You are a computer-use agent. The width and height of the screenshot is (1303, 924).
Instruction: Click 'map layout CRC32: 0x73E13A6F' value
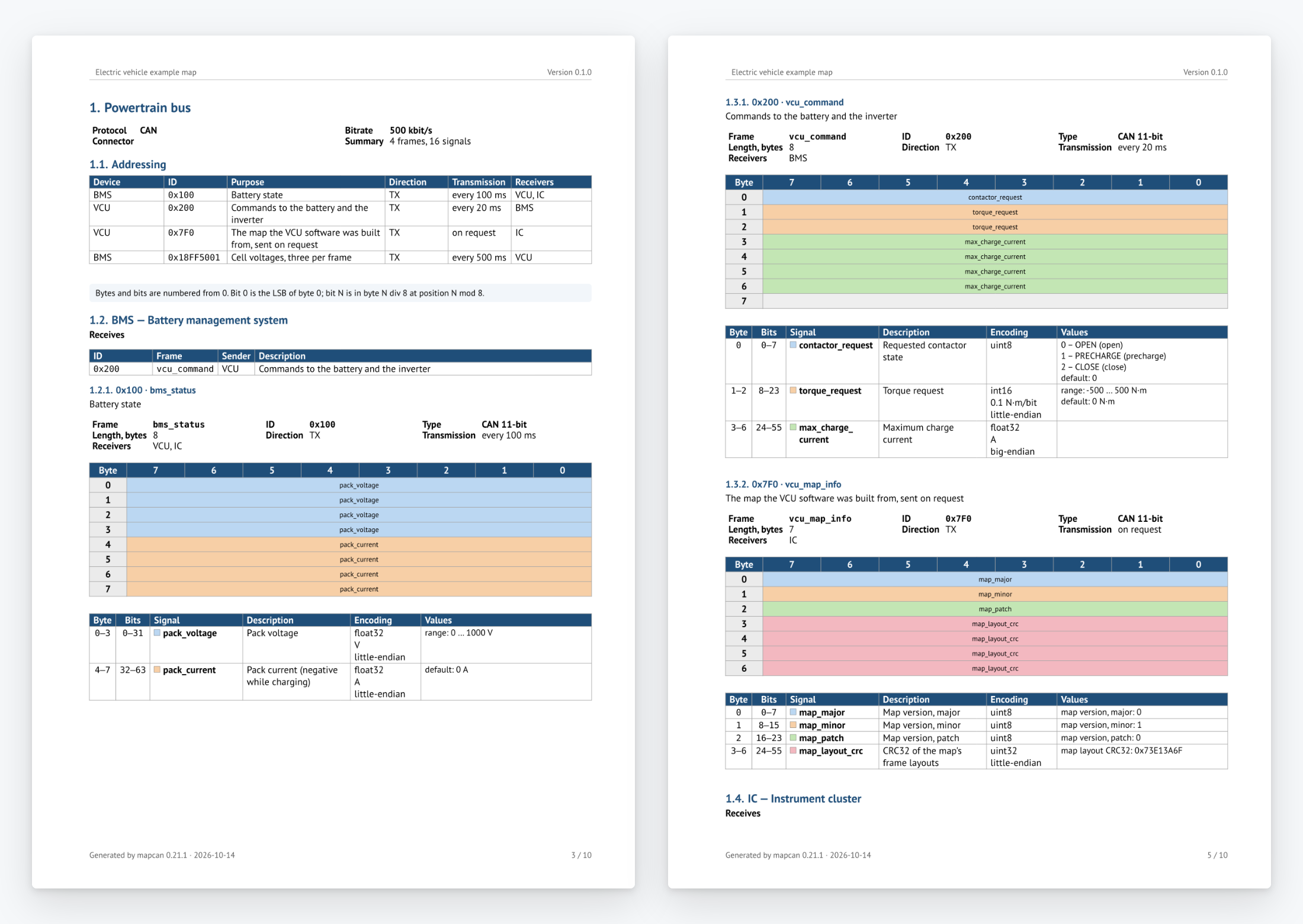tap(1122, 750)
